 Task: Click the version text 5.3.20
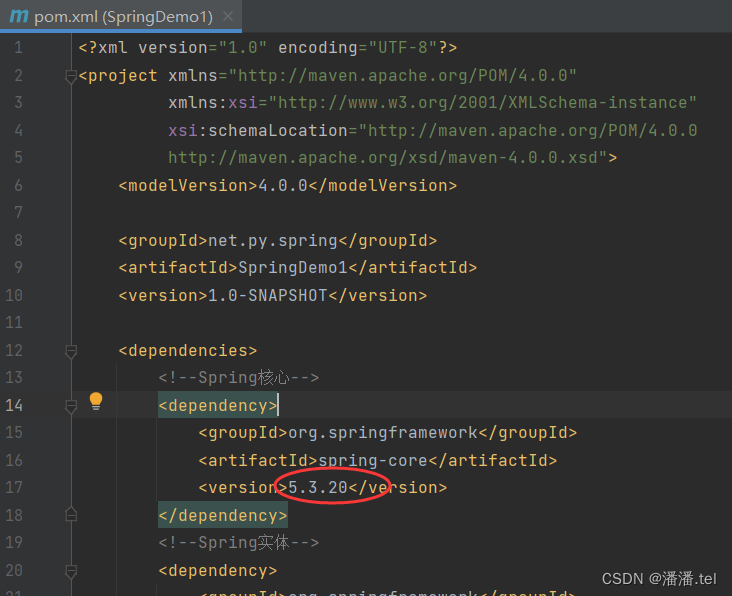click(318, 488)
